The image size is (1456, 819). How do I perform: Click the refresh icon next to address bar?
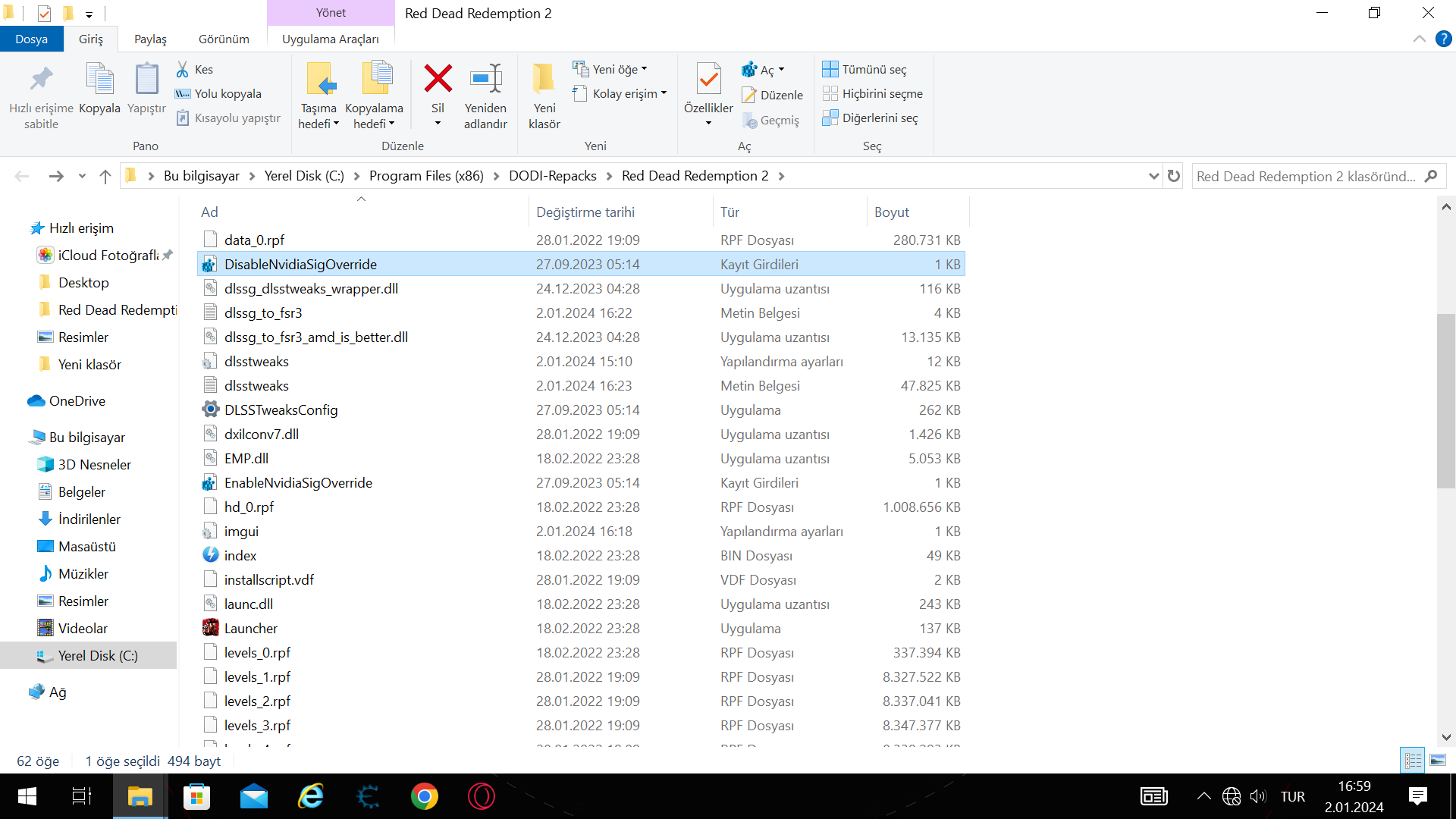click(x=1174, y=176)
